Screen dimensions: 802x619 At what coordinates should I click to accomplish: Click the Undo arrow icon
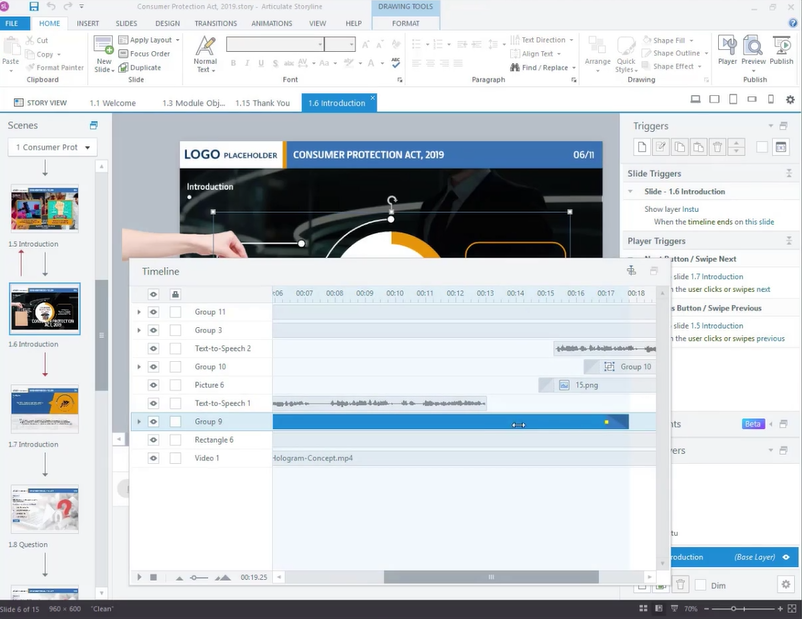tap(51, 7)
